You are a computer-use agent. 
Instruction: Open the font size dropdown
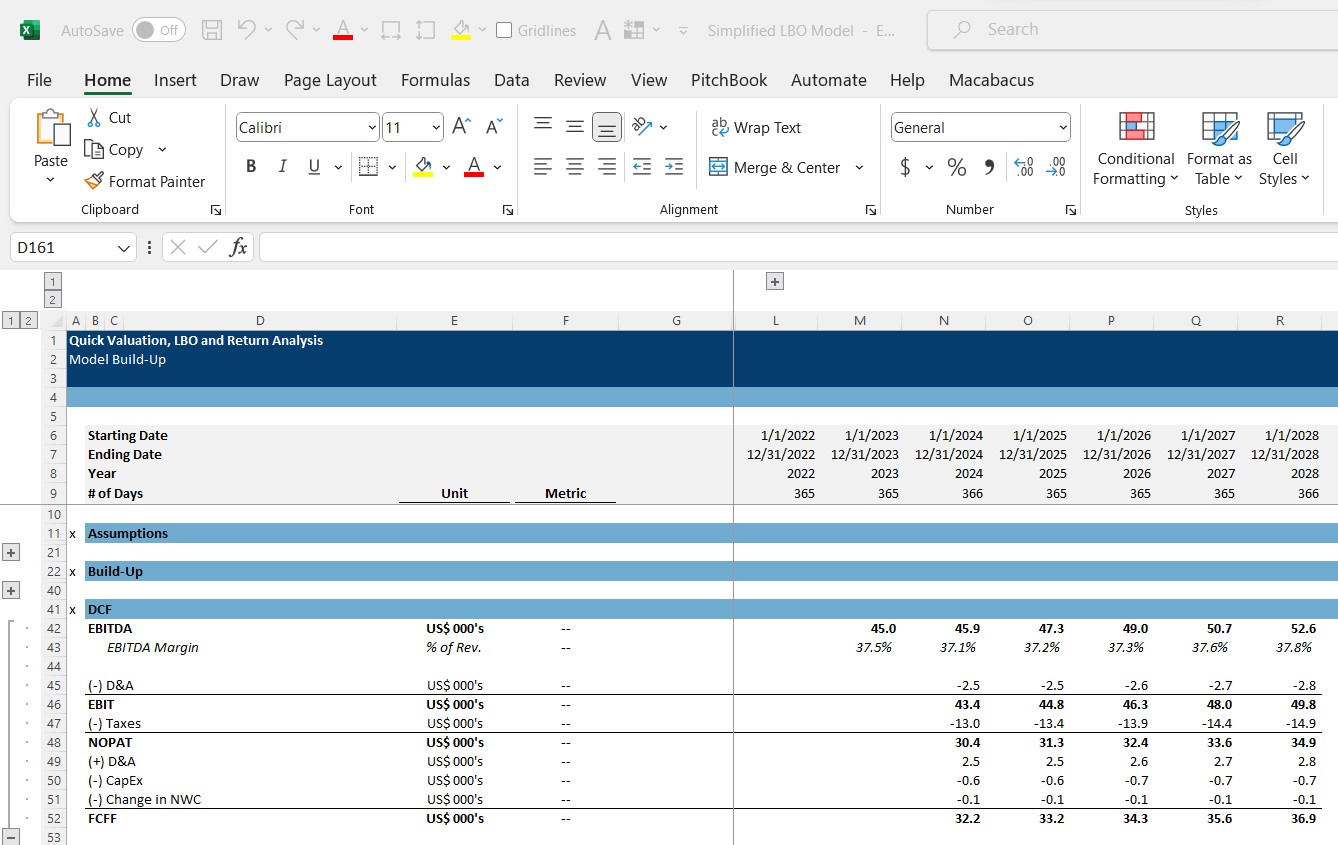pos(436,127)
